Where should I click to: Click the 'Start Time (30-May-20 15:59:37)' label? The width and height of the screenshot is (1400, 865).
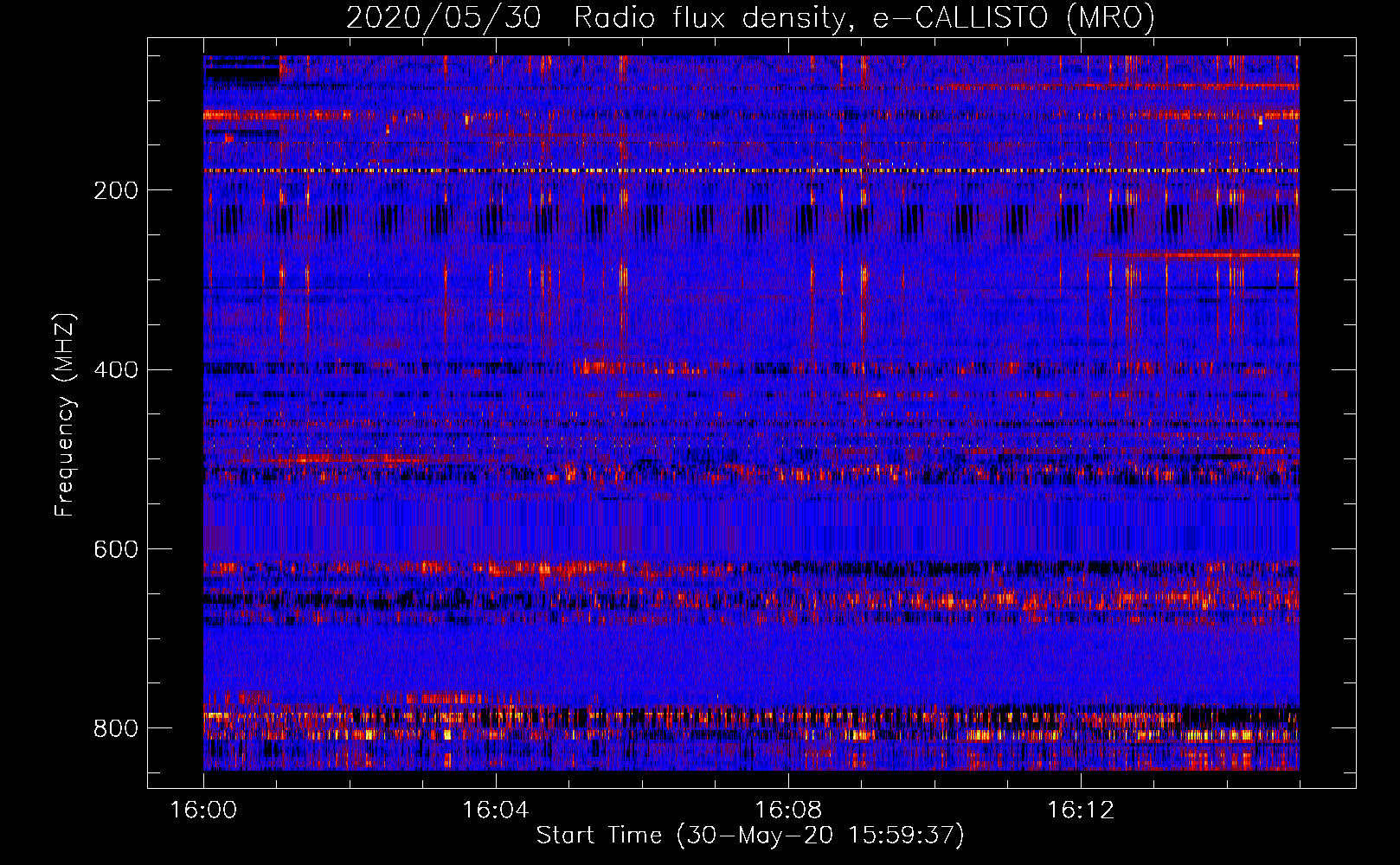point(750,836)
